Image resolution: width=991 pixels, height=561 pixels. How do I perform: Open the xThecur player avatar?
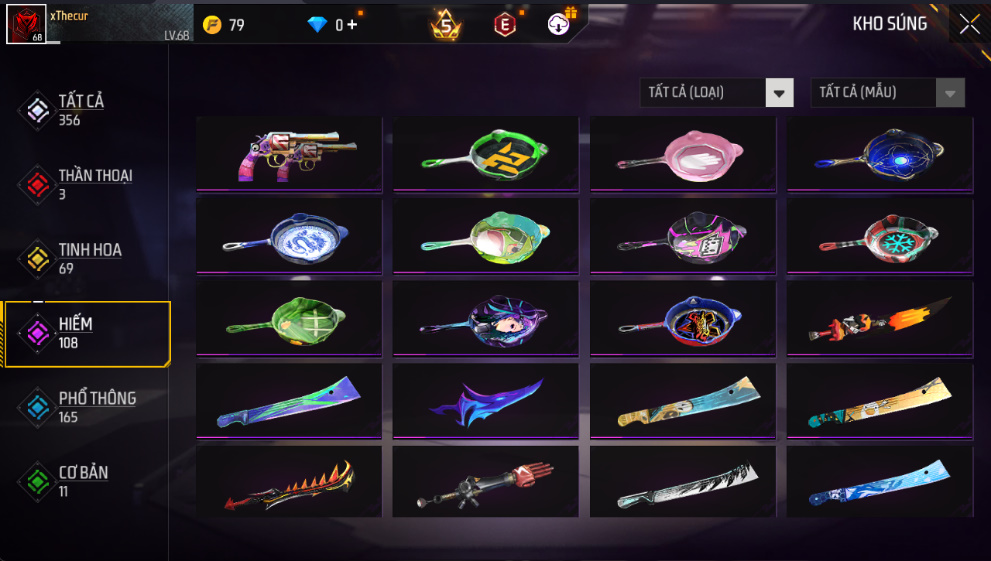pyautogui.click(x=26, y=24)
